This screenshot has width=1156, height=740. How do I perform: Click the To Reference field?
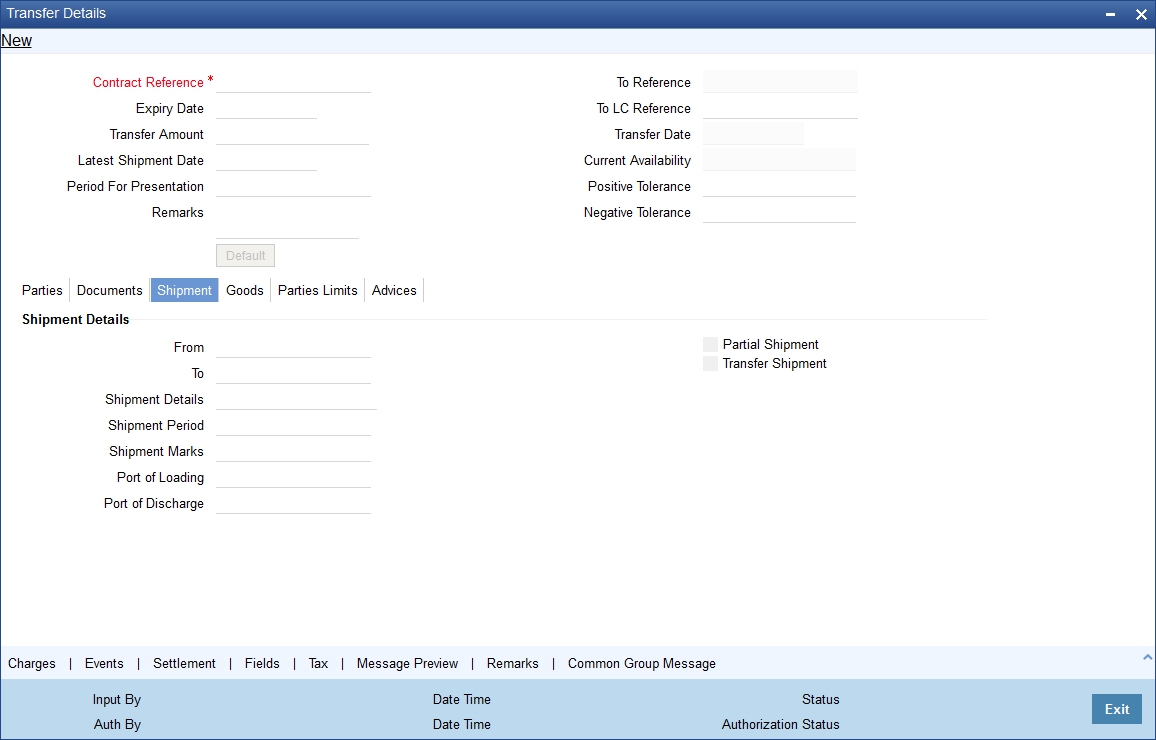coord(780,82)
